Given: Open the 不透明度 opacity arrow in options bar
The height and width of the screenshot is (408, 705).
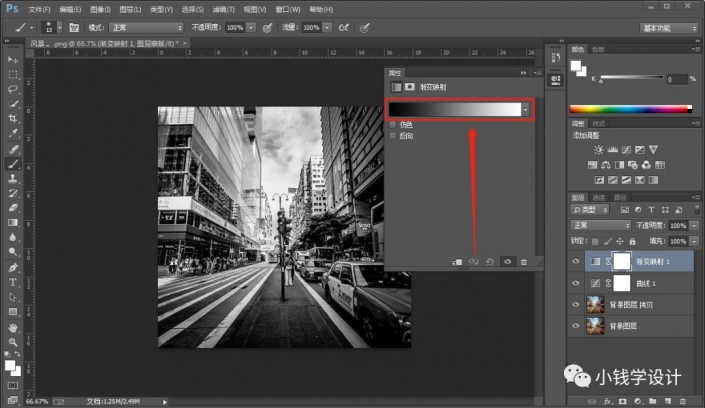Looking at the screenshot, I should tap(251, 28).
